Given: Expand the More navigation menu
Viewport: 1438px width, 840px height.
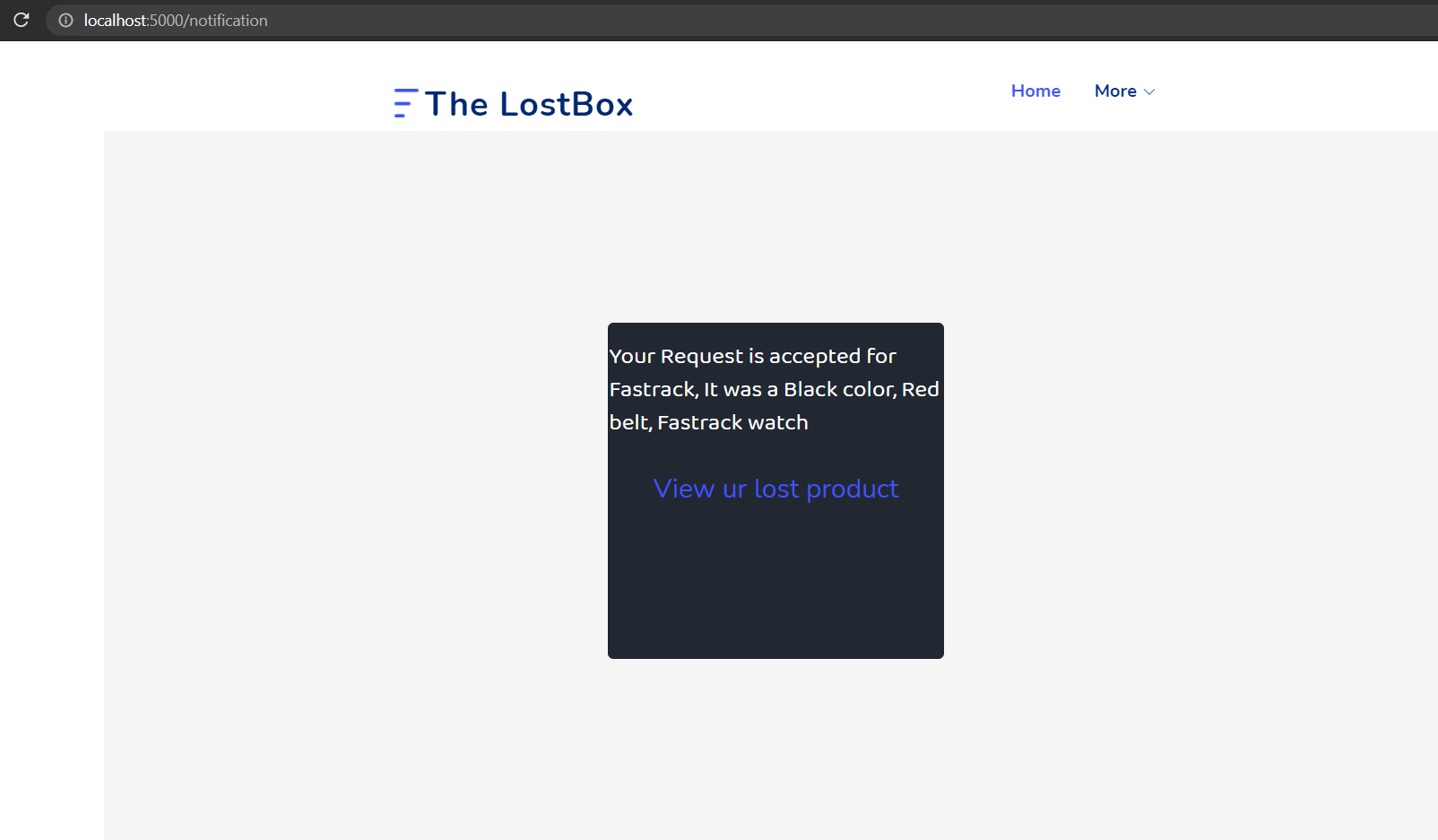Looking at the screenshot, I should (1124, 91).
